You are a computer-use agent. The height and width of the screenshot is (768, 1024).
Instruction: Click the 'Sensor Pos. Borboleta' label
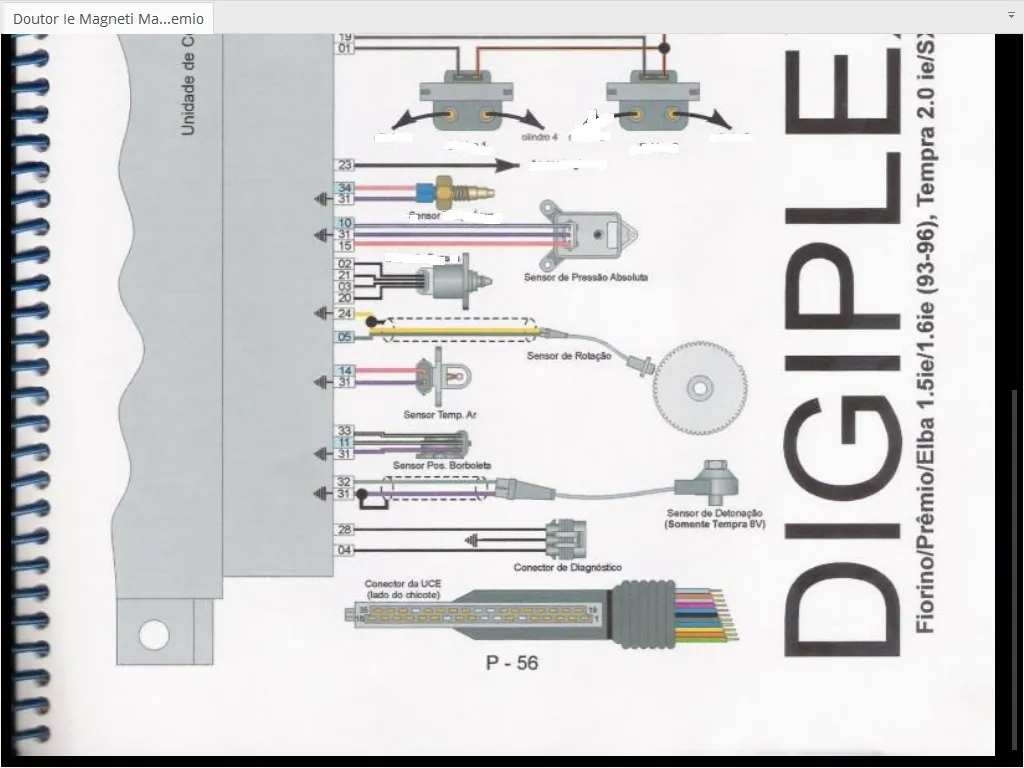pyautogui.click(x=441, y=466)
